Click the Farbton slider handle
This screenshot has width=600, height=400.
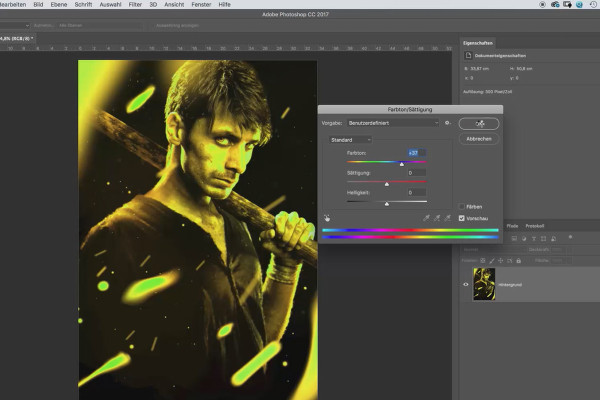[x=401, y=164]
